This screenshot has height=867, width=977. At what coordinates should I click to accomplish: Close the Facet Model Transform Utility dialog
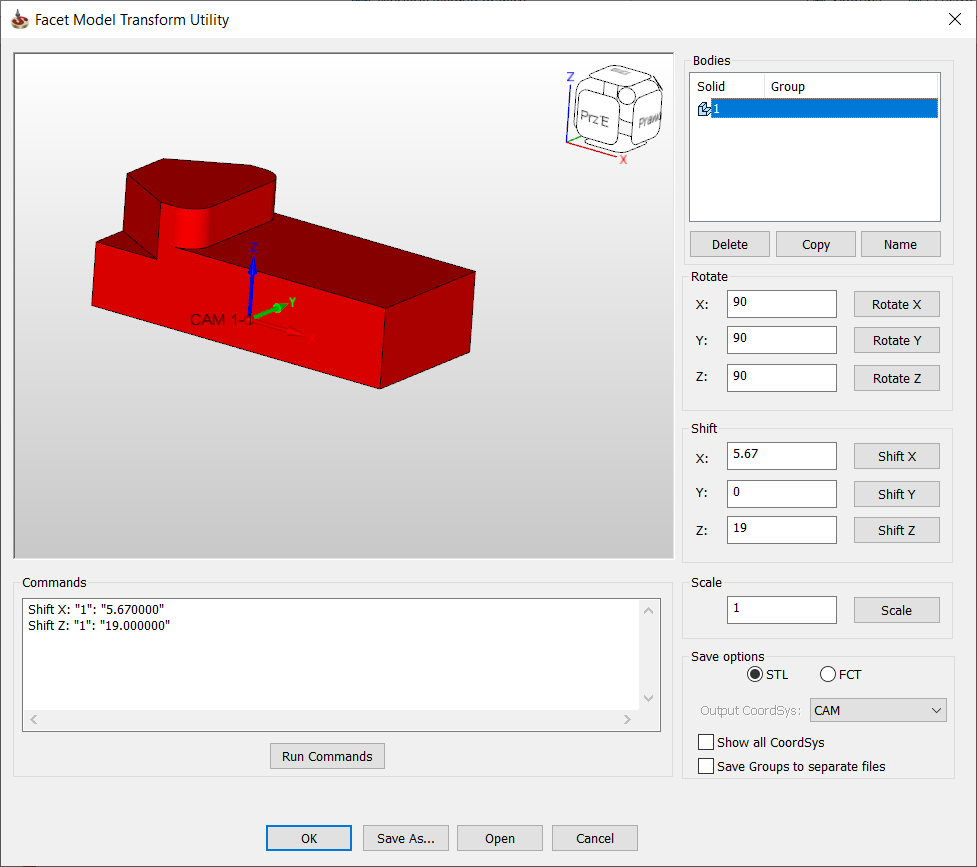click(954, 19)
